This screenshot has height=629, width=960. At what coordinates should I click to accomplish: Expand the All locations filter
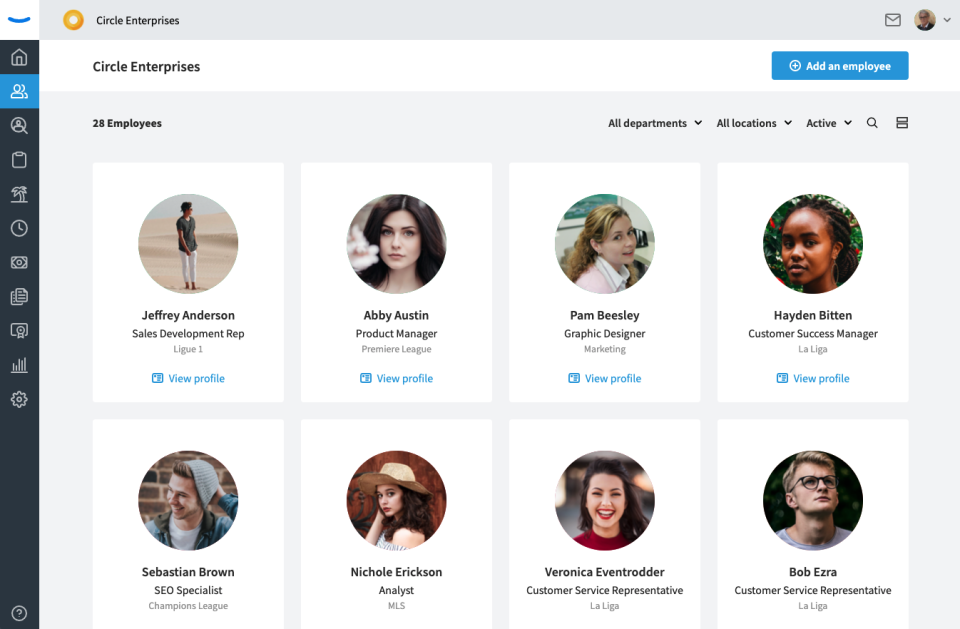(753, 123)
